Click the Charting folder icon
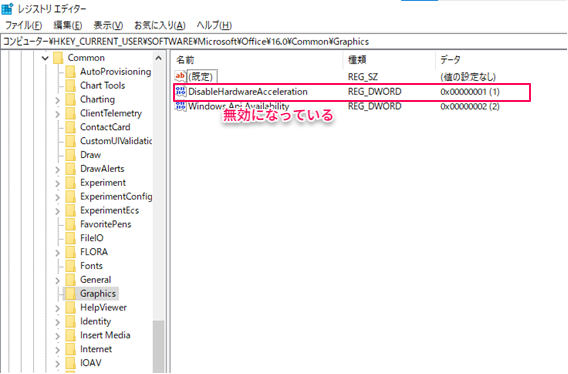 [x=71, y=99]
